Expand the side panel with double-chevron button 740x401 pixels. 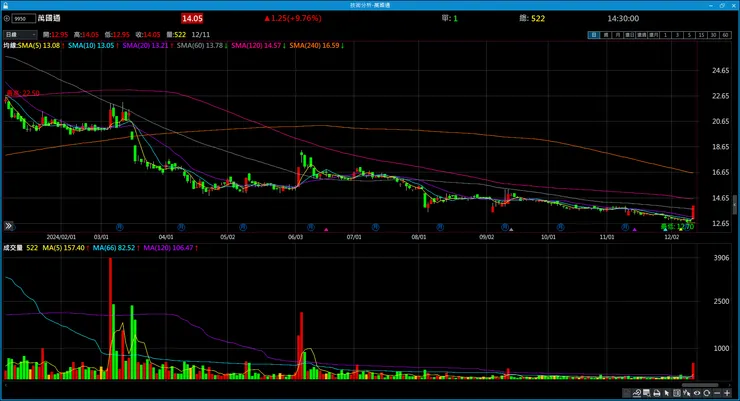pyautogui.click(x=8, y=226)
